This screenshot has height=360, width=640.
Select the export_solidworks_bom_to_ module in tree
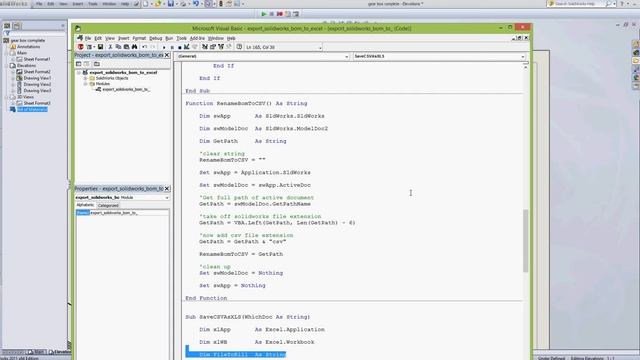pos(126,89)
